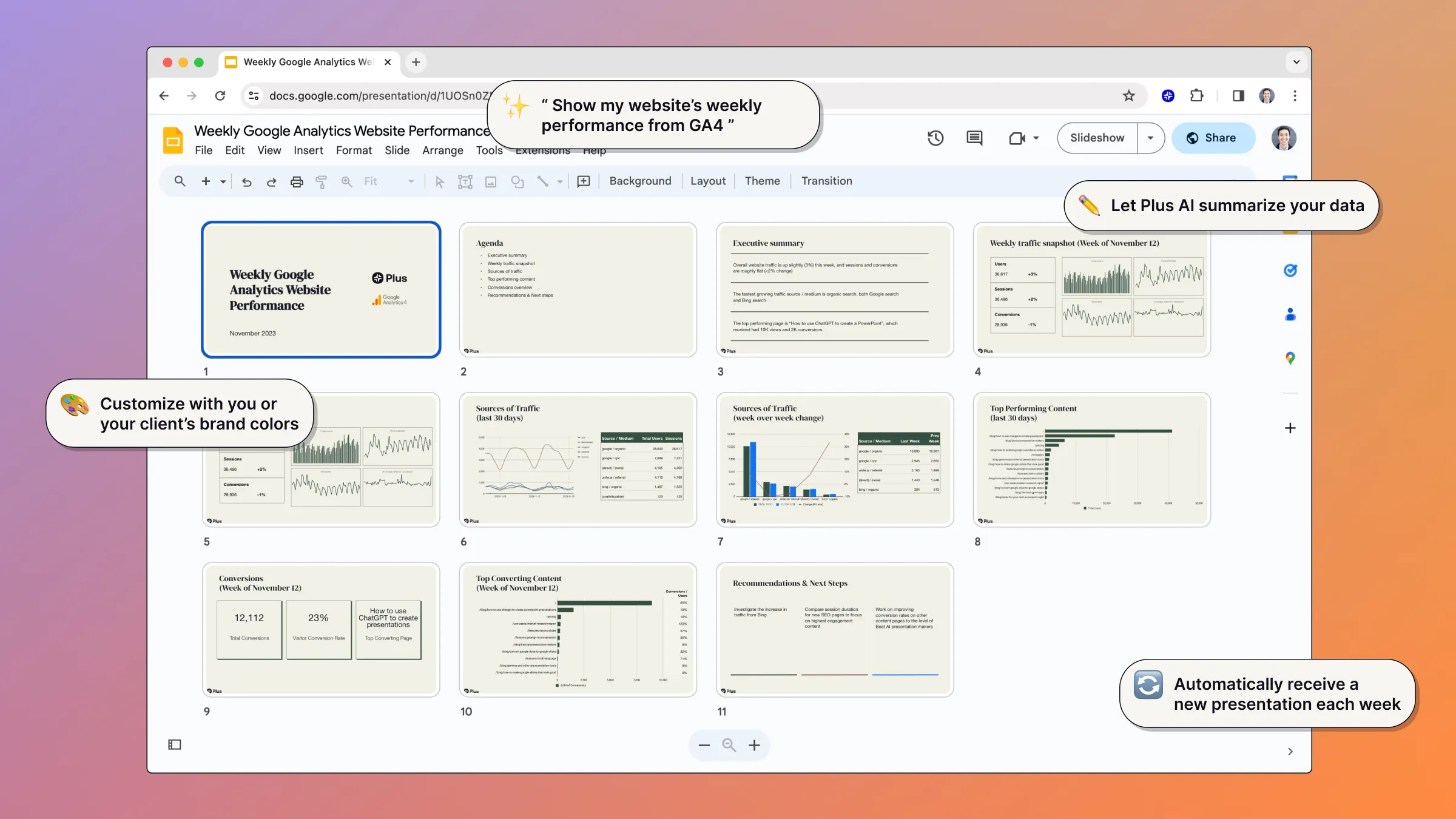Viewport: 1456px width, 819px height.
Task: Click the Share button
Action: tap(1213, 138)
